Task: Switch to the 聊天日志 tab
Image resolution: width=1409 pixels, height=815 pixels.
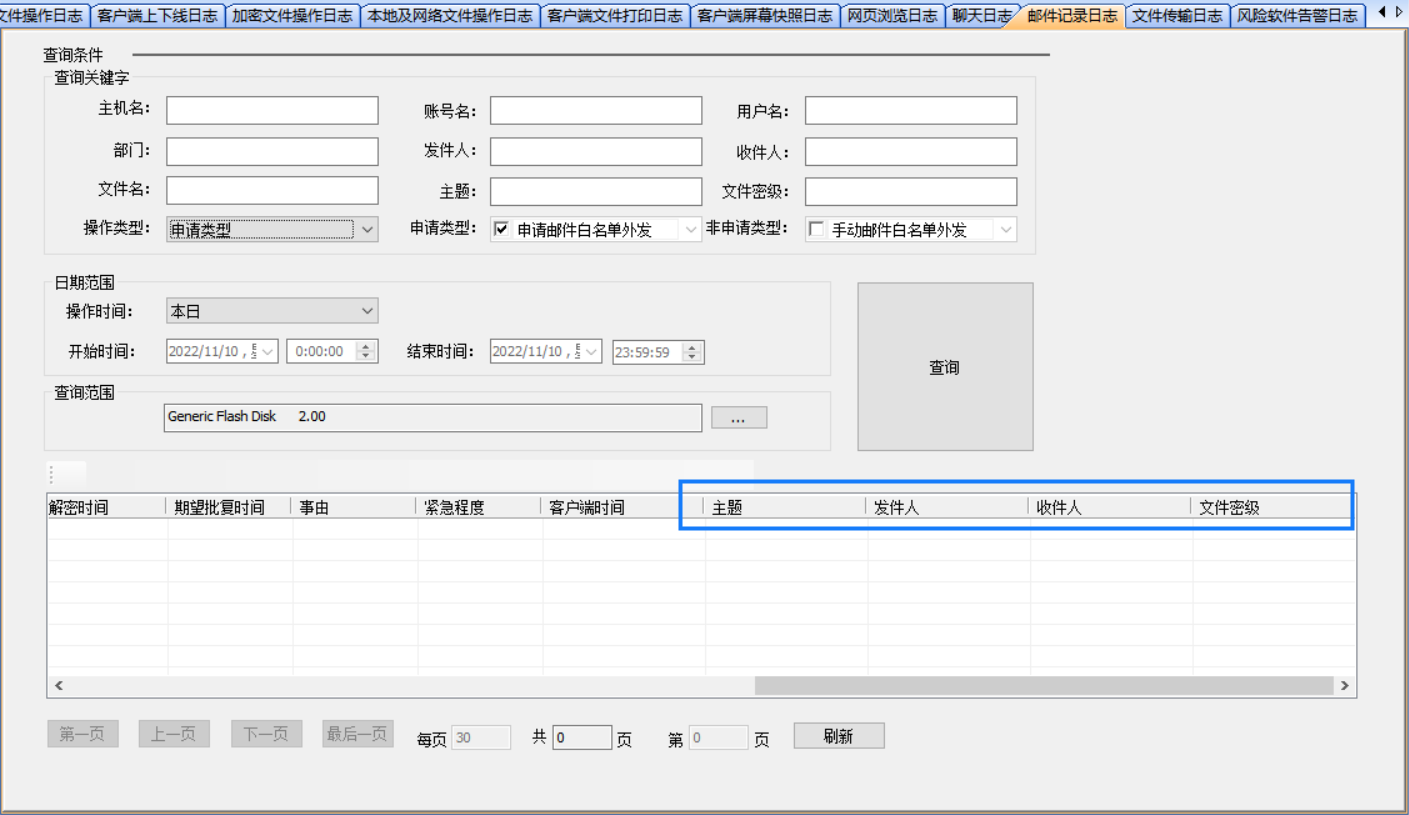Action: click(980, 15)
